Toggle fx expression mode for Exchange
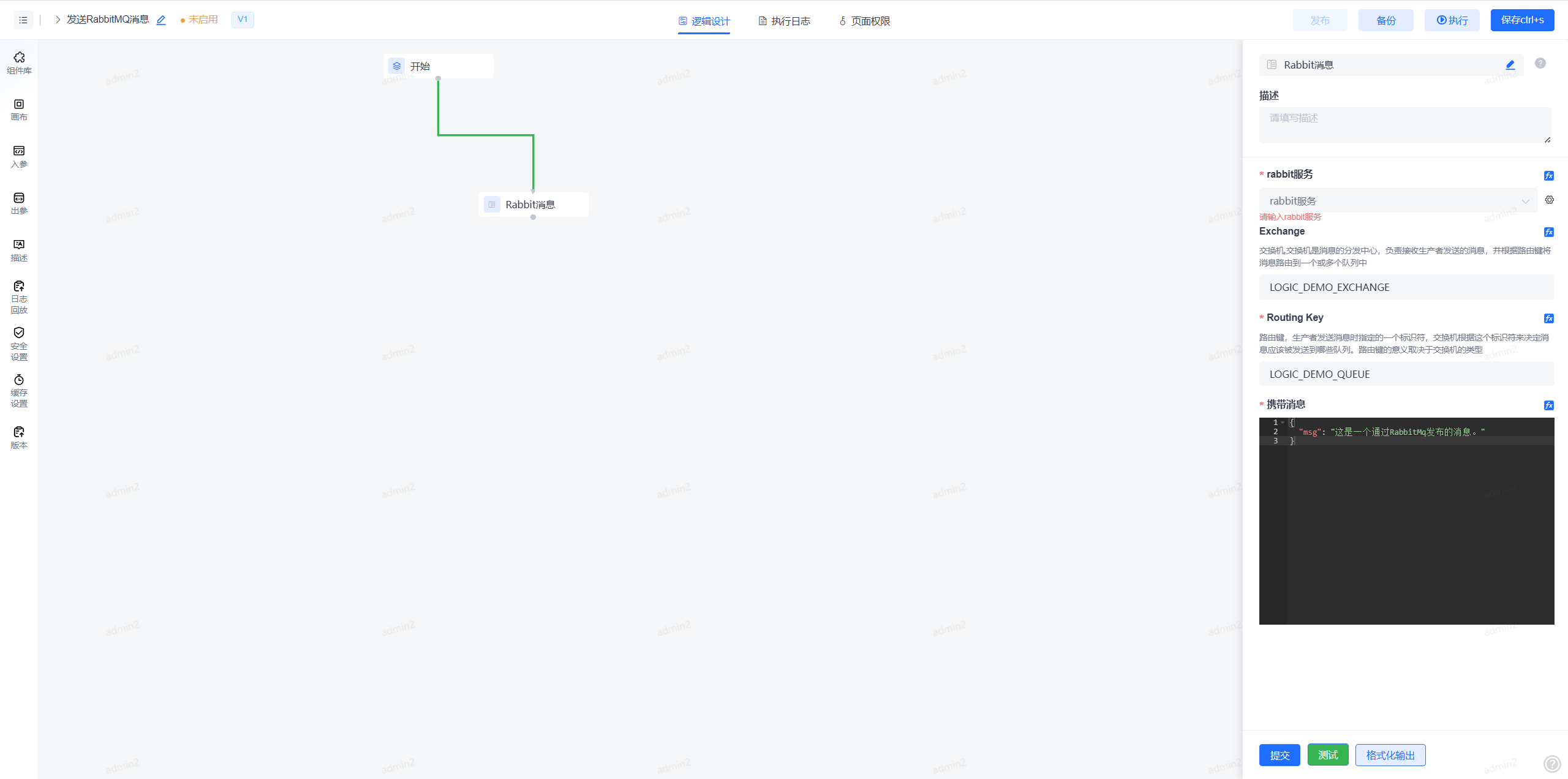This screenshot has height=779, width=1568. [1548, 232]
